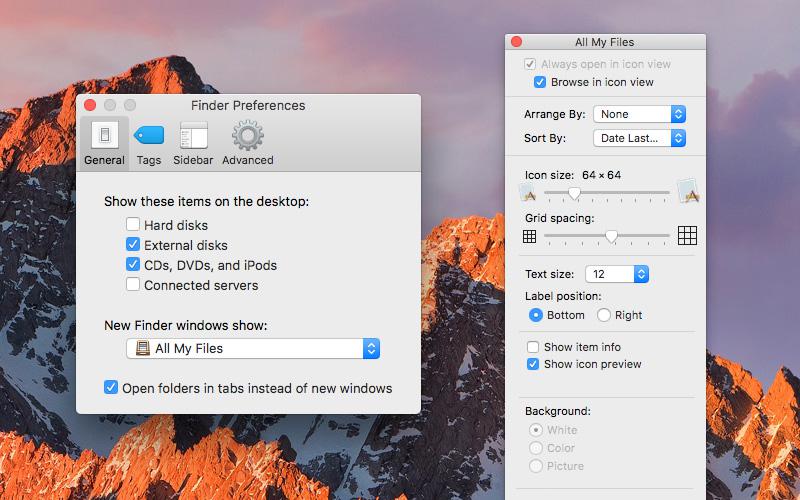Open the Sort By dropdown

pos(639,138)
